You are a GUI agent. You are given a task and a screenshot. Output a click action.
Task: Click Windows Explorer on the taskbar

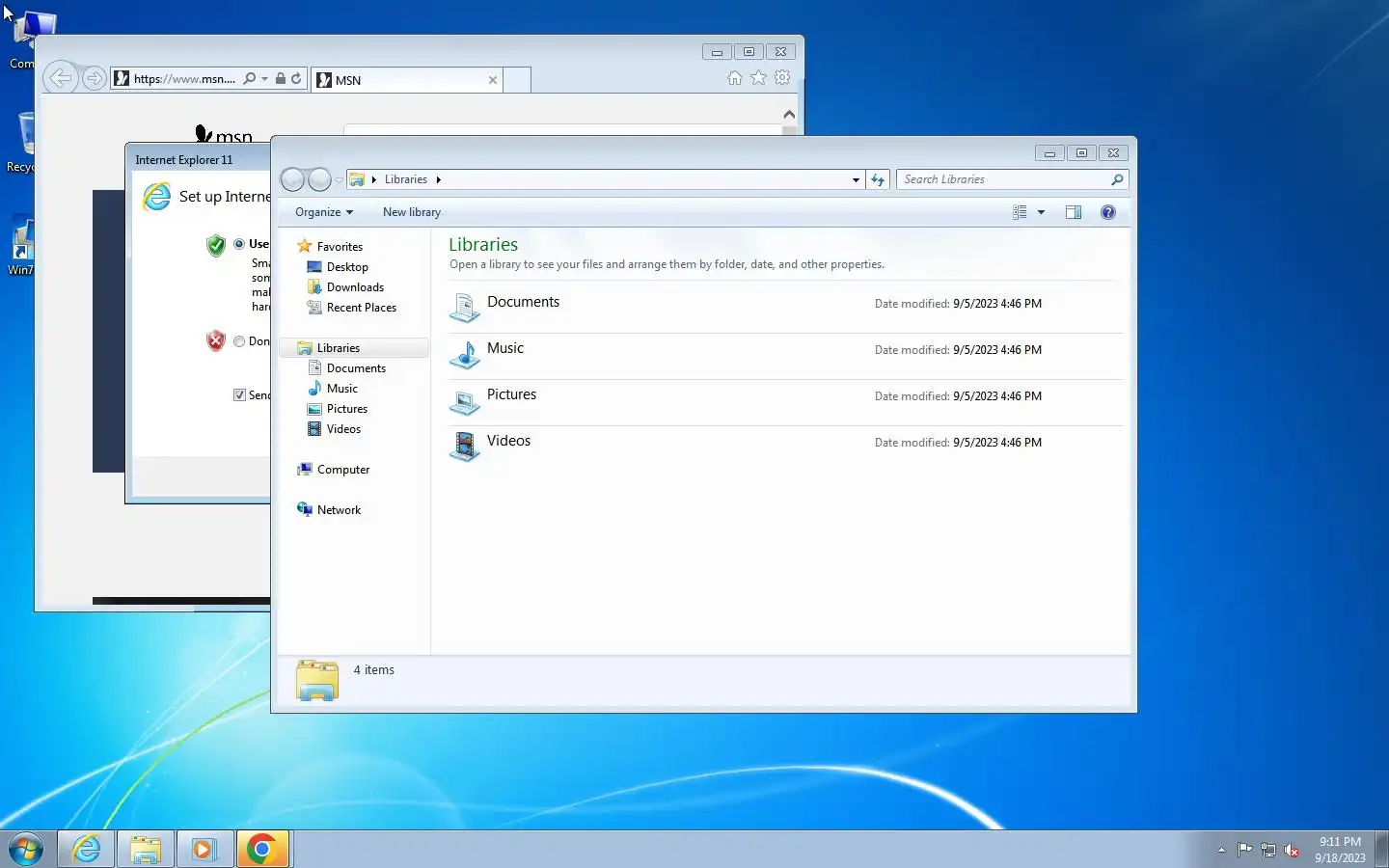tap(146, 850)
